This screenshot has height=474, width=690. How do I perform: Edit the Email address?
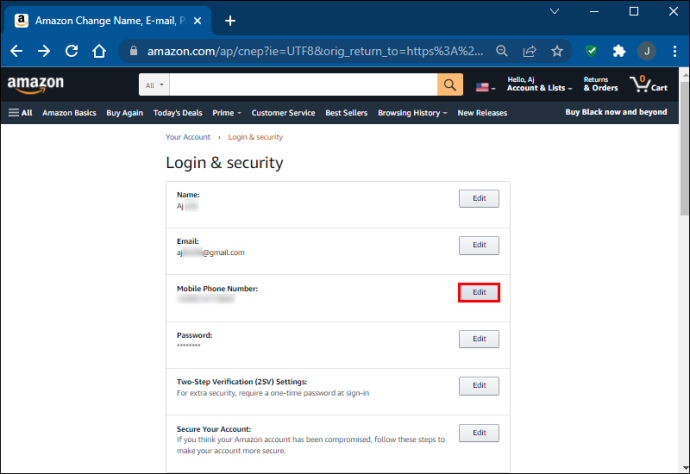pyautogui.click(x=479, y=245)
